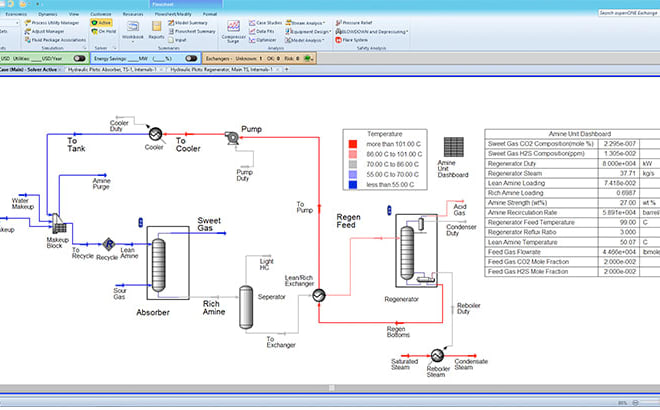
Task: Open the Input summary
Action: click(x=177, y=40)
